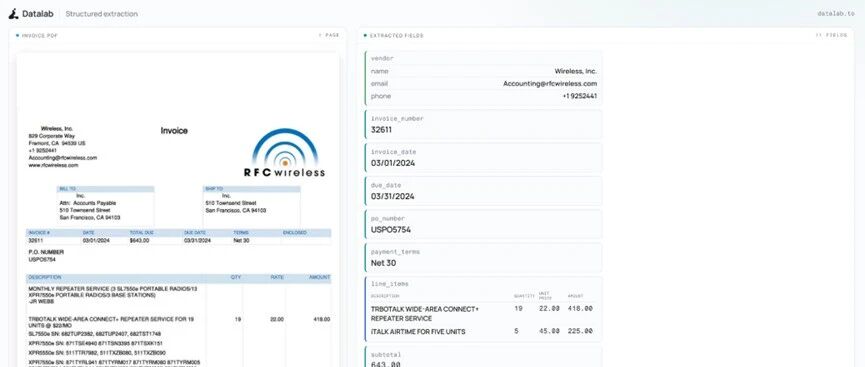Click the Datalab brand name
The width and height of the screenshot is (865, 367).
(x=38, y=14)
